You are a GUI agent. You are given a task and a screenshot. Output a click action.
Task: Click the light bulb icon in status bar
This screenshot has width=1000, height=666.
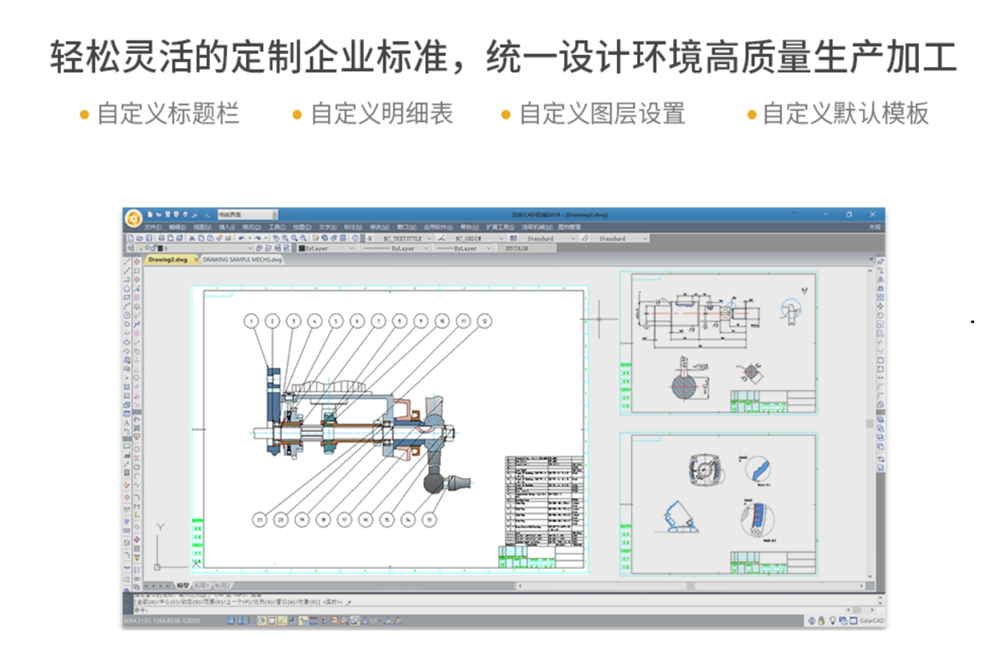[x=833, y=621]
